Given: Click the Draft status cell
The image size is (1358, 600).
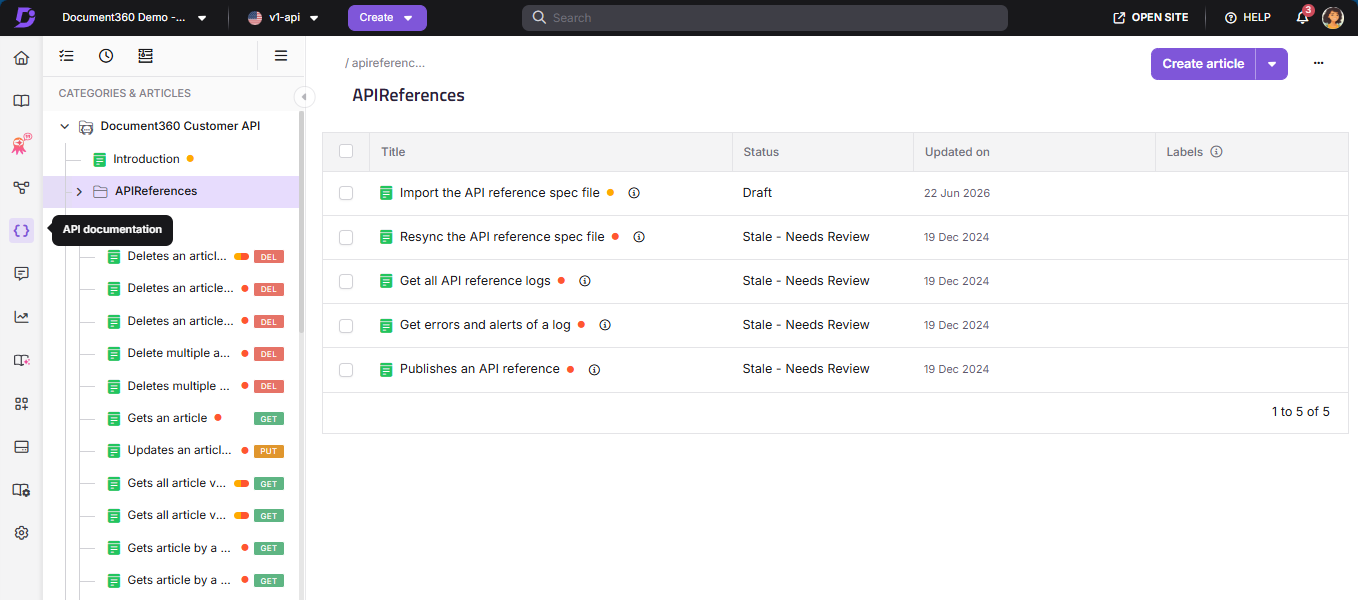Looking at the screenshot, I should tap(758, 193).
